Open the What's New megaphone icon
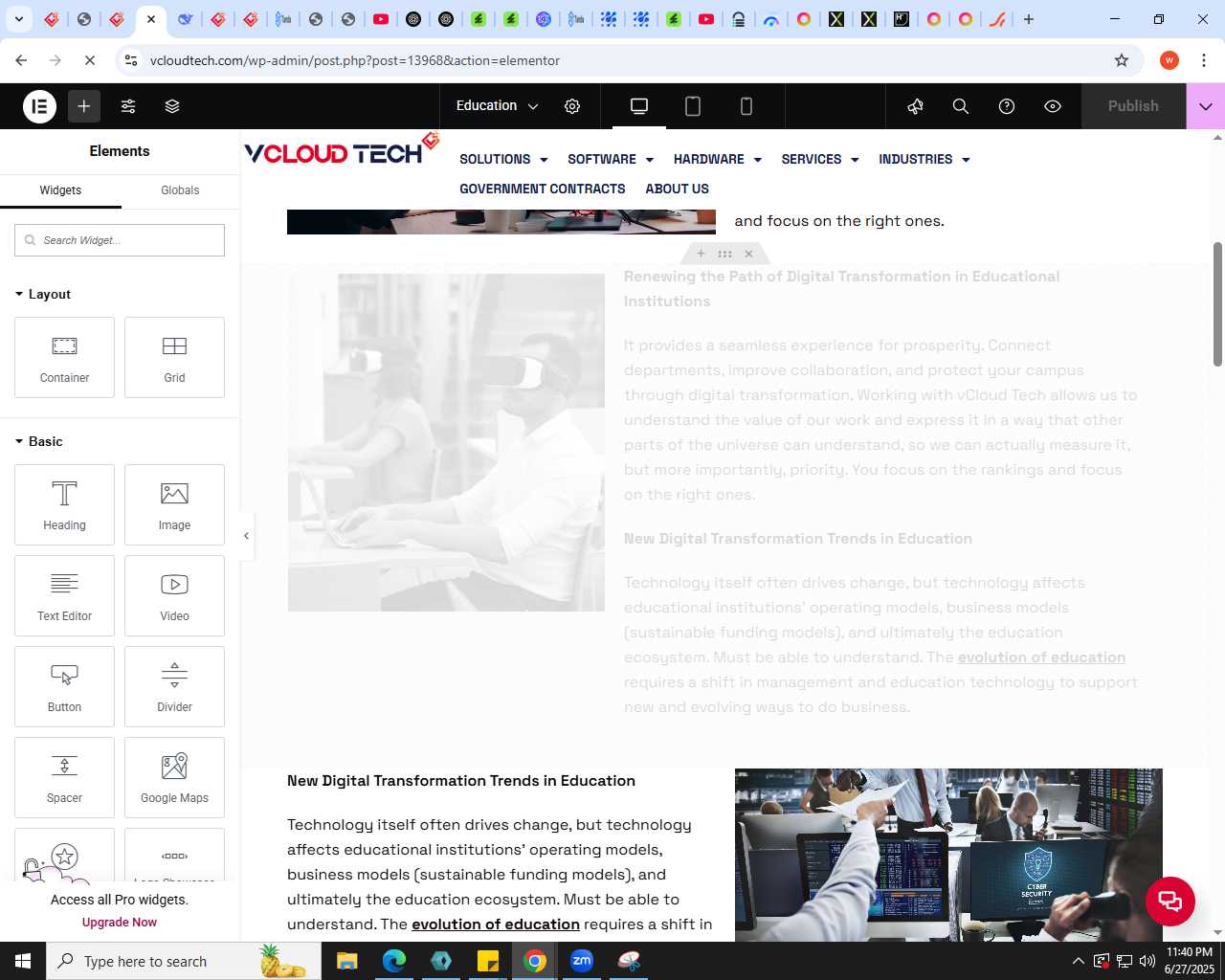1225x980 pixels. pos(915,106)
